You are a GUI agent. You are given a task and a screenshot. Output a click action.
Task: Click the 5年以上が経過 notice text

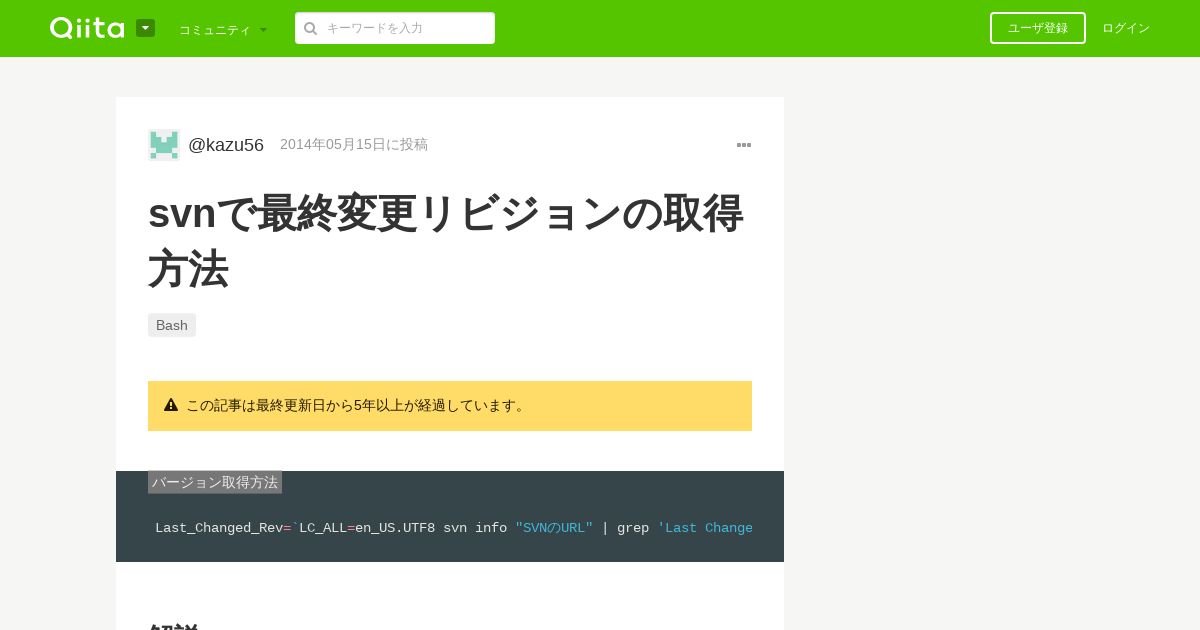[357, 405]
